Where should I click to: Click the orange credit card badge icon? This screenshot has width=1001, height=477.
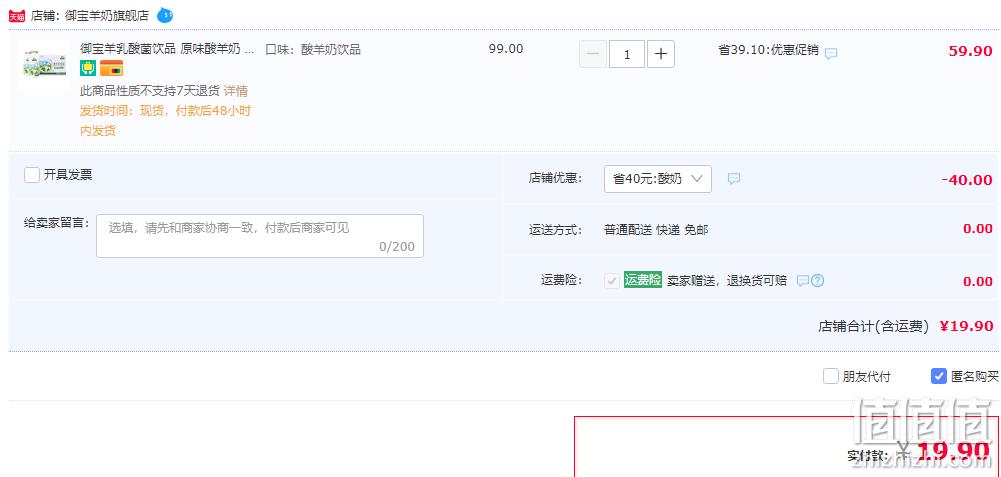(x=111, y=68)
